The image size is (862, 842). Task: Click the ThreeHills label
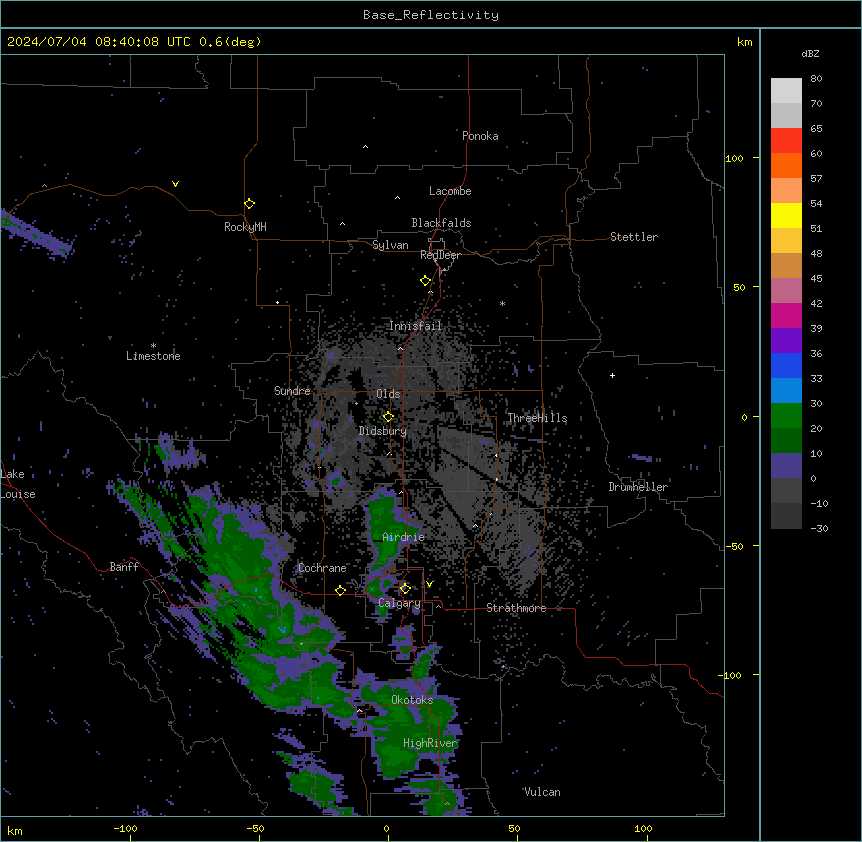point(537,418)
